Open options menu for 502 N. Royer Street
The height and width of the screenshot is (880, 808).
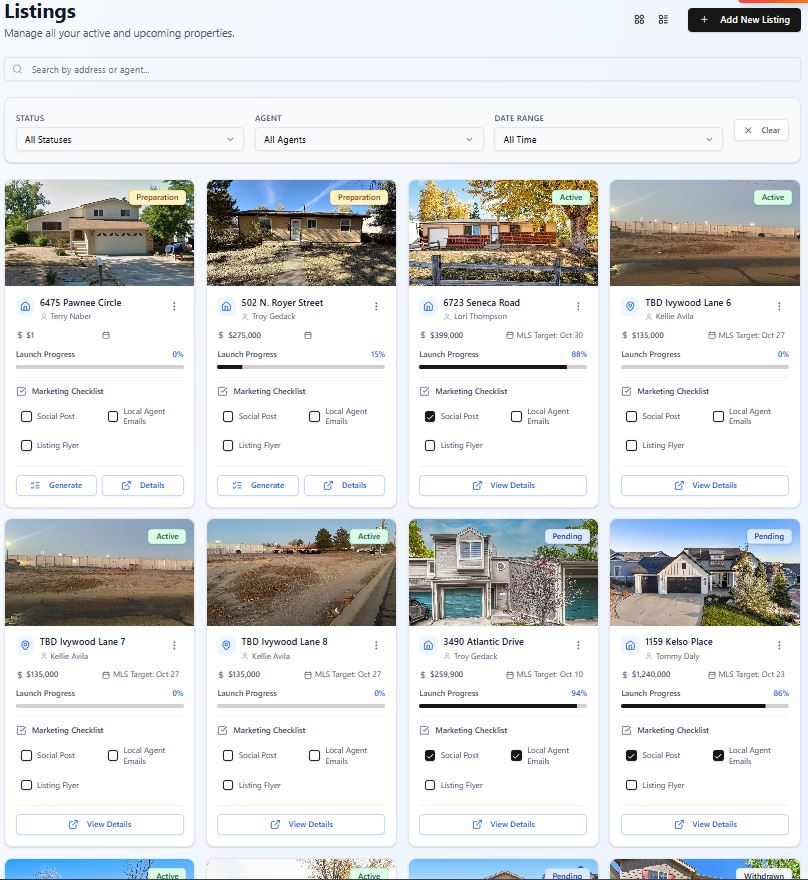(376, 306)
